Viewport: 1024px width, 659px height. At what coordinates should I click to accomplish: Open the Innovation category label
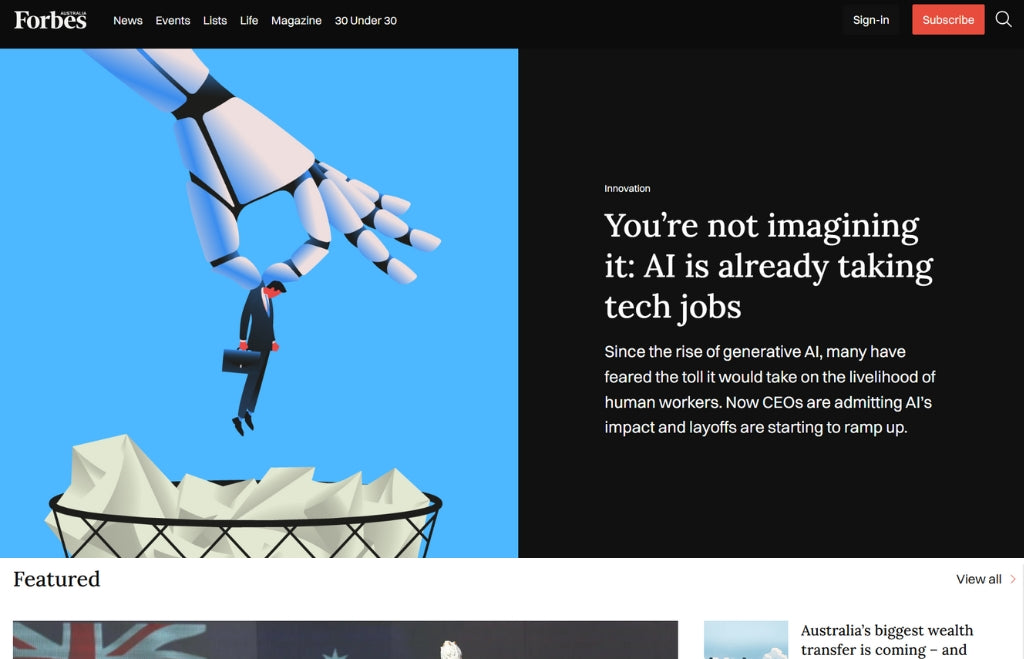[627, 188]
